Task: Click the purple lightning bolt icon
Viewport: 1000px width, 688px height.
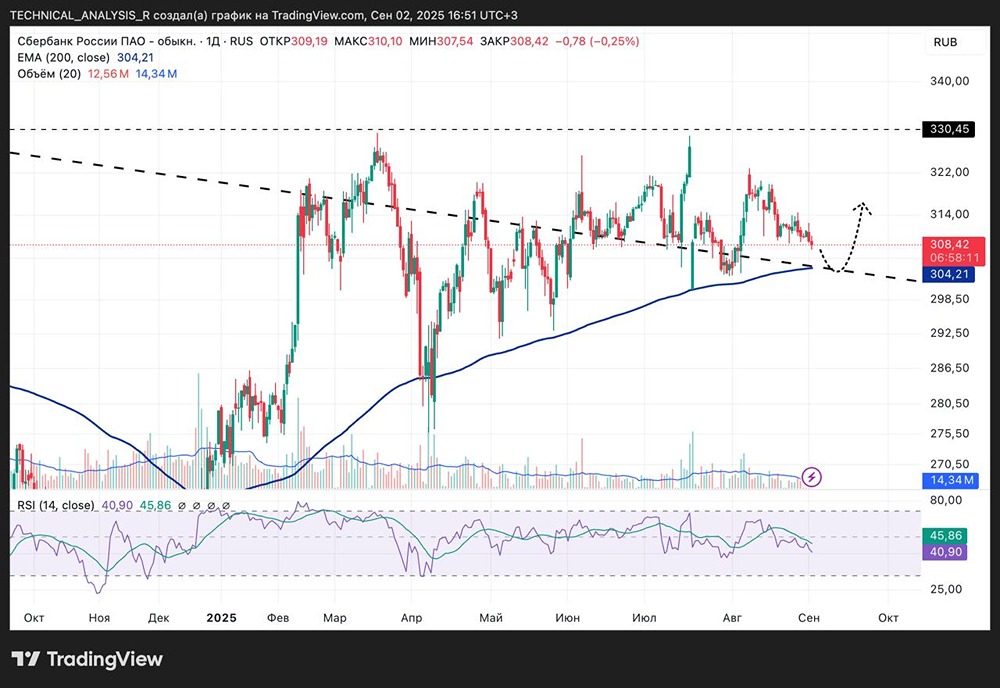Action: click(811, 476)
